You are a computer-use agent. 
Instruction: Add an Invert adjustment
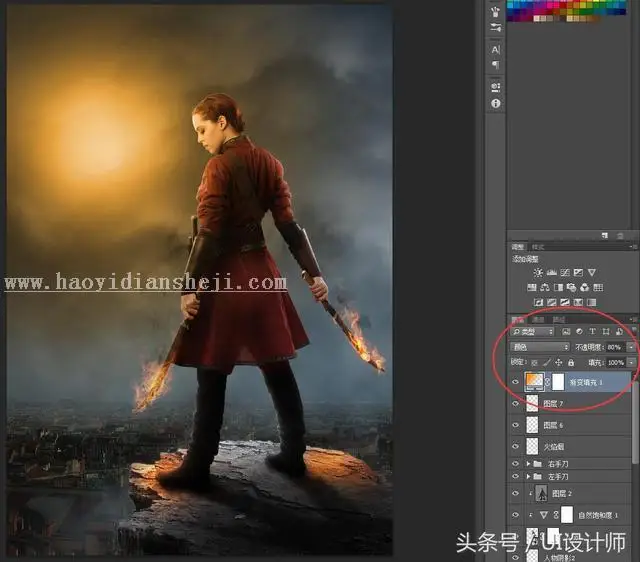click(538, 302)
